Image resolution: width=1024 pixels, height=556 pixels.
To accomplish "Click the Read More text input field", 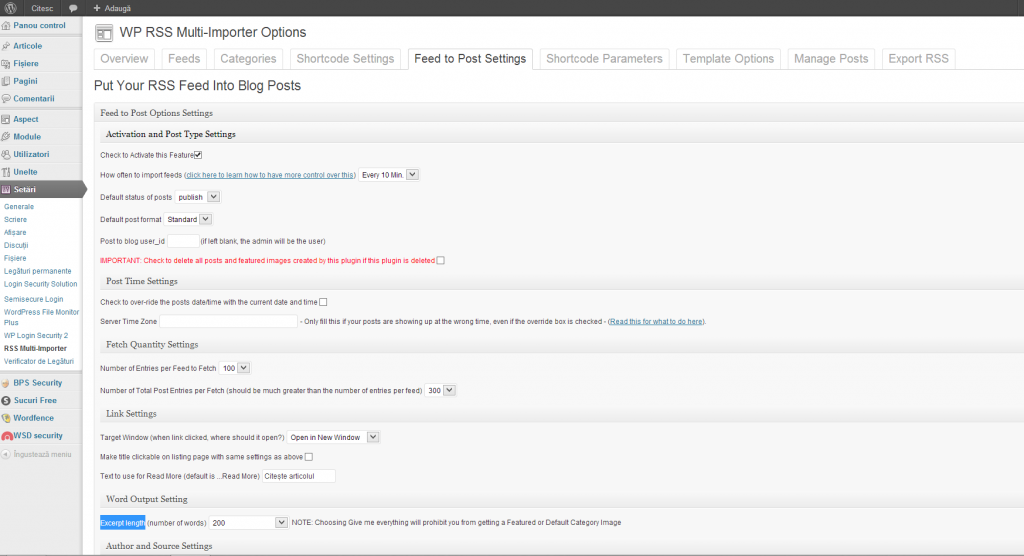I will tap(298, 476).
